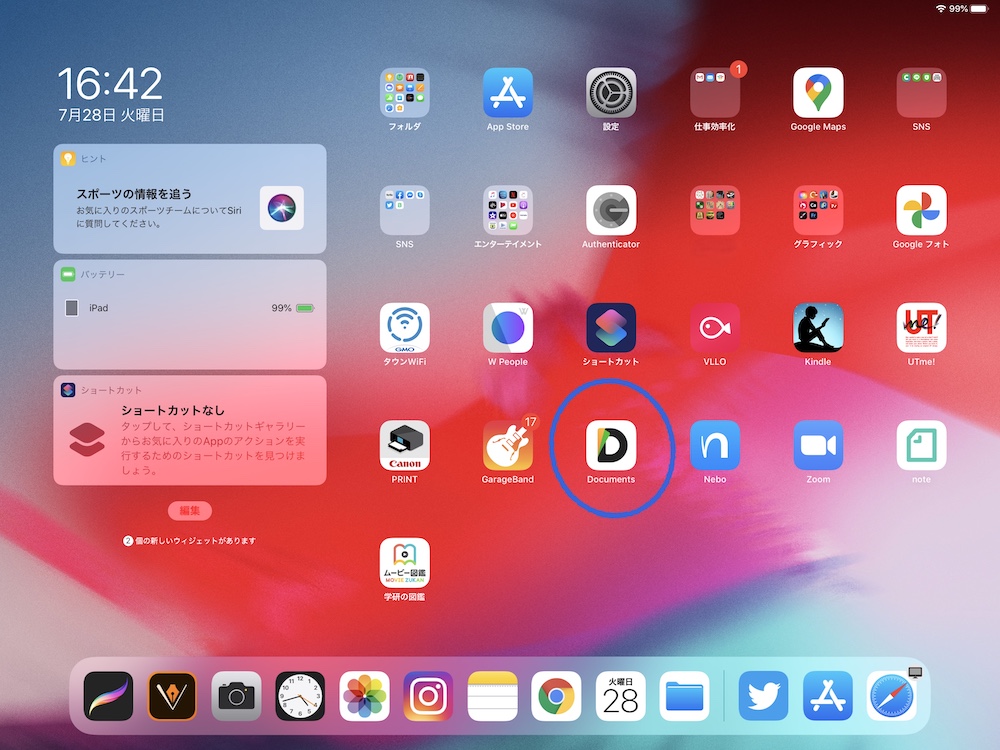The image size is (1000, 750).
Task: Launch the Authenticator app
Action: click(611, 210)
